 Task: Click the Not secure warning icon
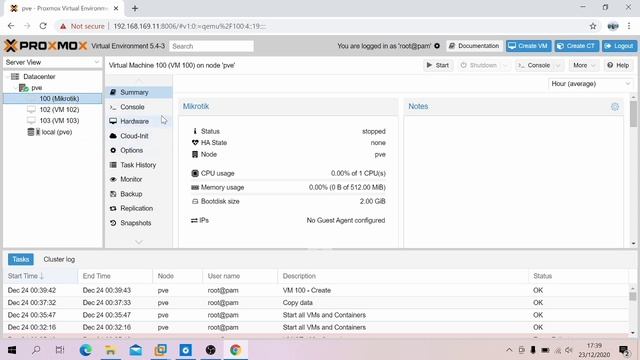click(63, 26)
